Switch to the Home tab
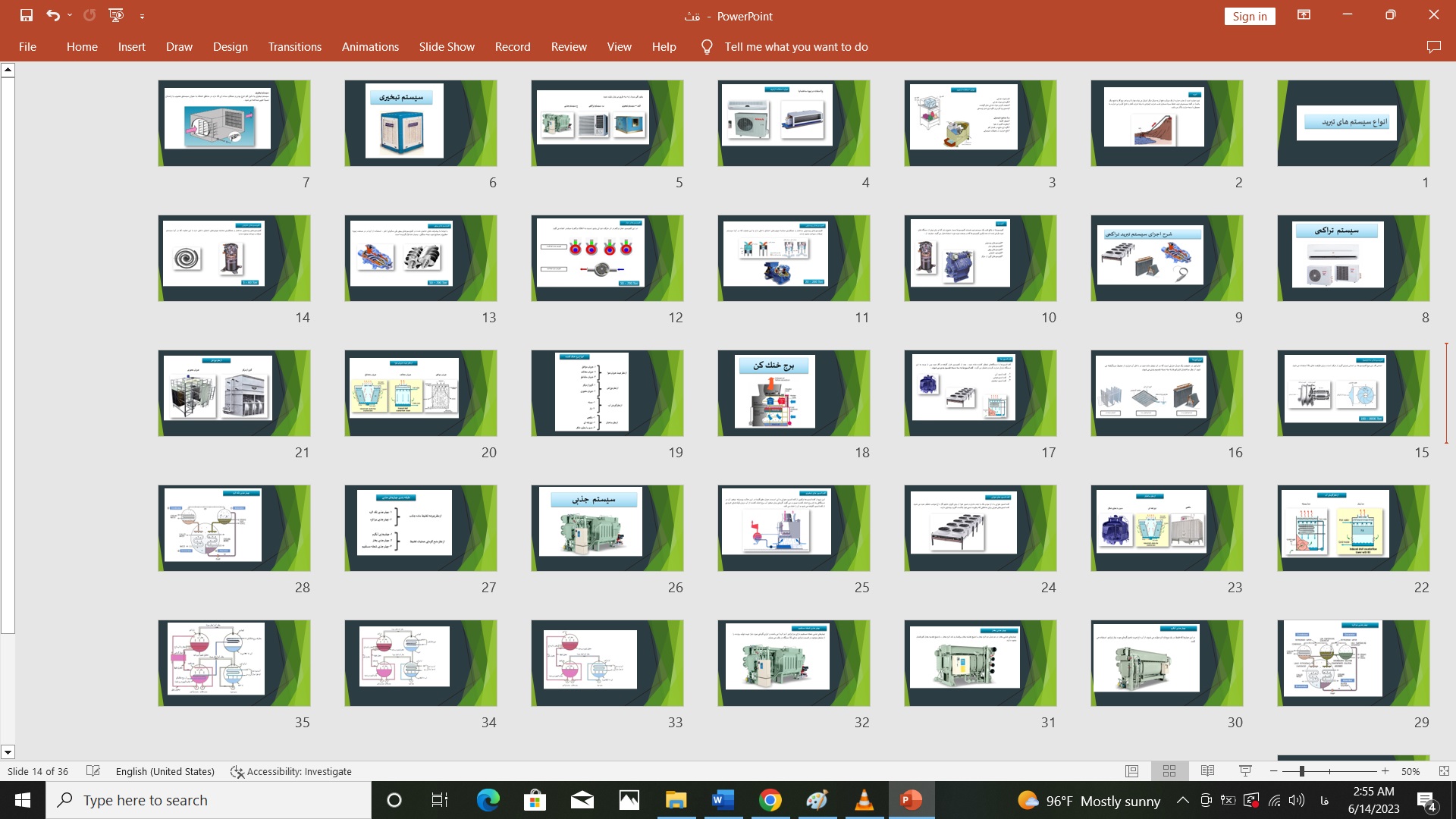The width and height of the screenshot is (1456, 819). tap(82, 47)
